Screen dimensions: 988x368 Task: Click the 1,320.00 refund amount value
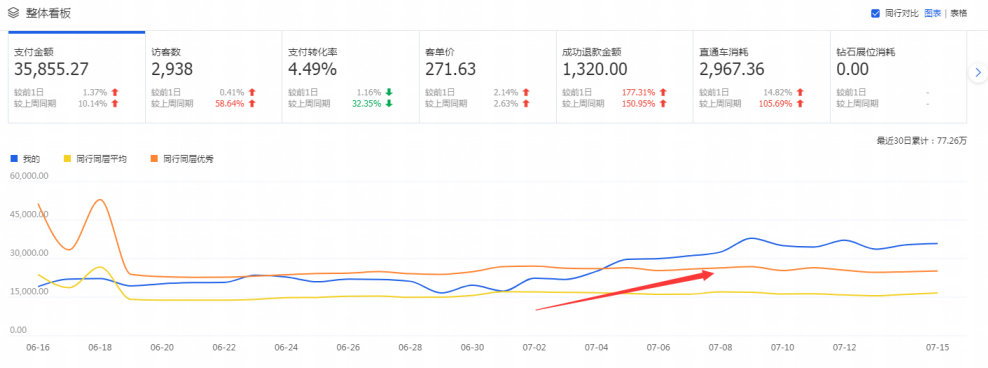click(x=594, y=69)
